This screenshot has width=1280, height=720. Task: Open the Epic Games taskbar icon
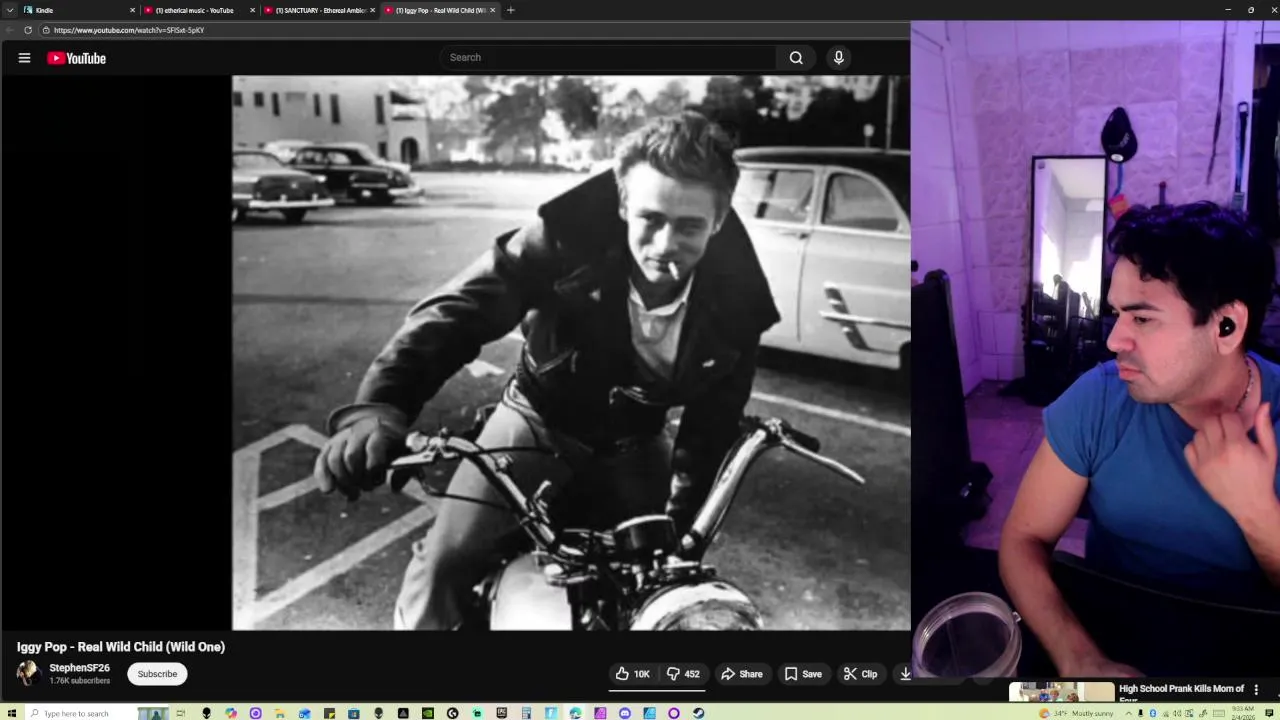[502, 713]
